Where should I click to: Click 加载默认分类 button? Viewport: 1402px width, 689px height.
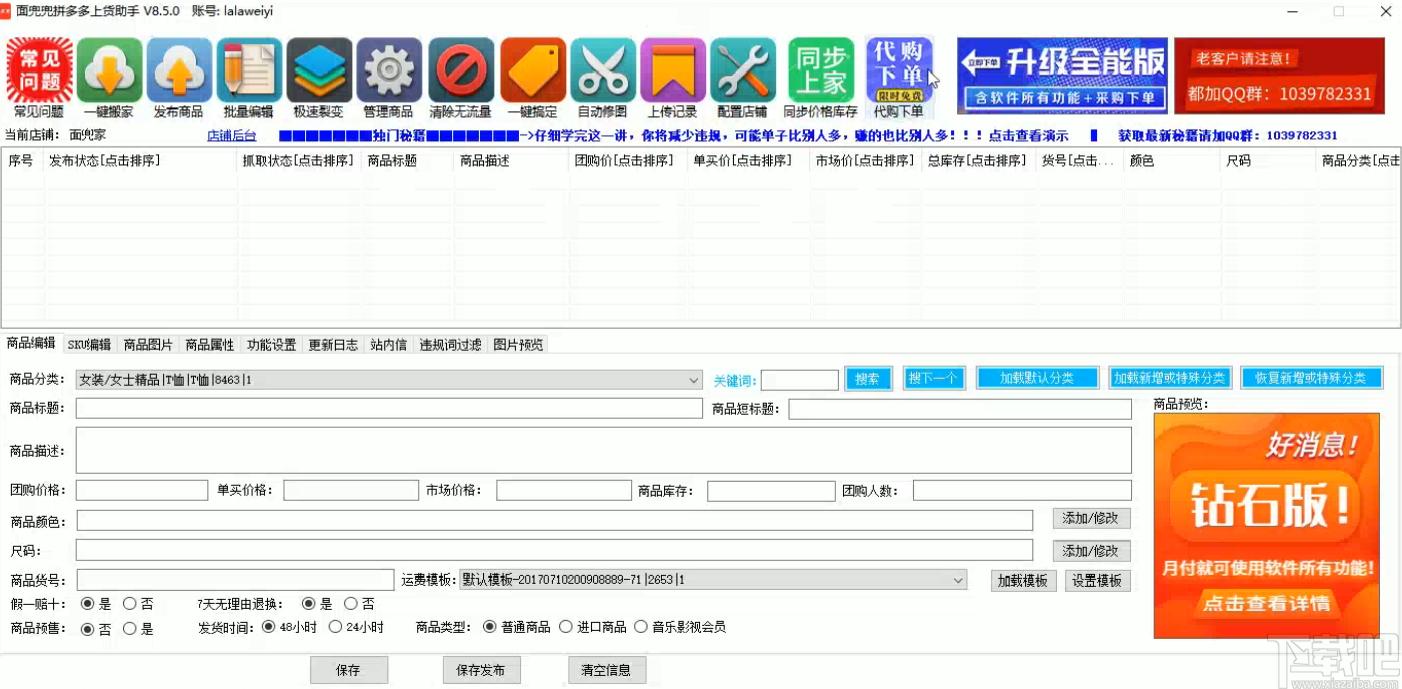coord(1037,378)
